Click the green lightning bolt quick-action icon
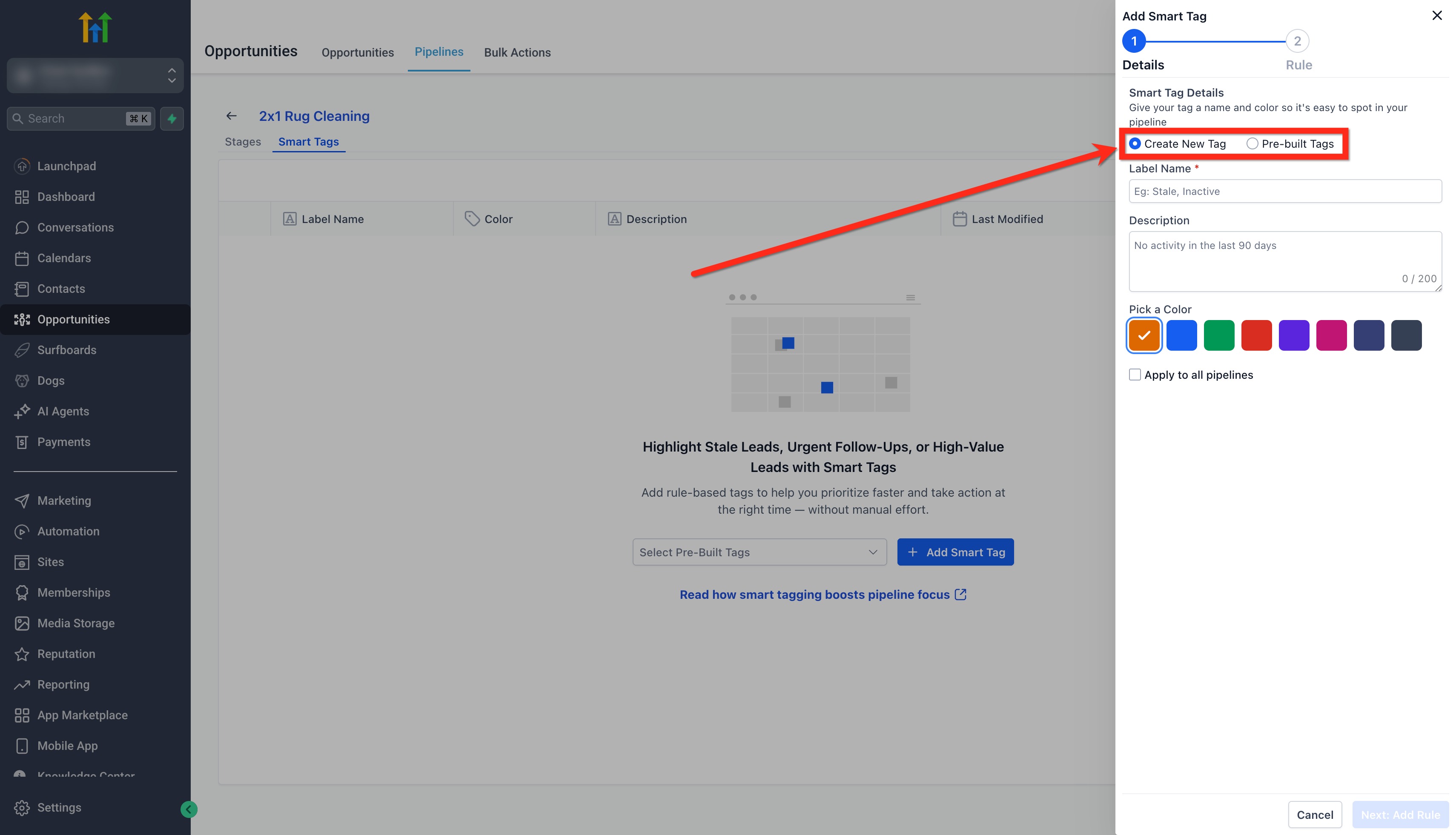Image resolution: width=1456 pixels, height=835 pixels. [x=172, y=119]
